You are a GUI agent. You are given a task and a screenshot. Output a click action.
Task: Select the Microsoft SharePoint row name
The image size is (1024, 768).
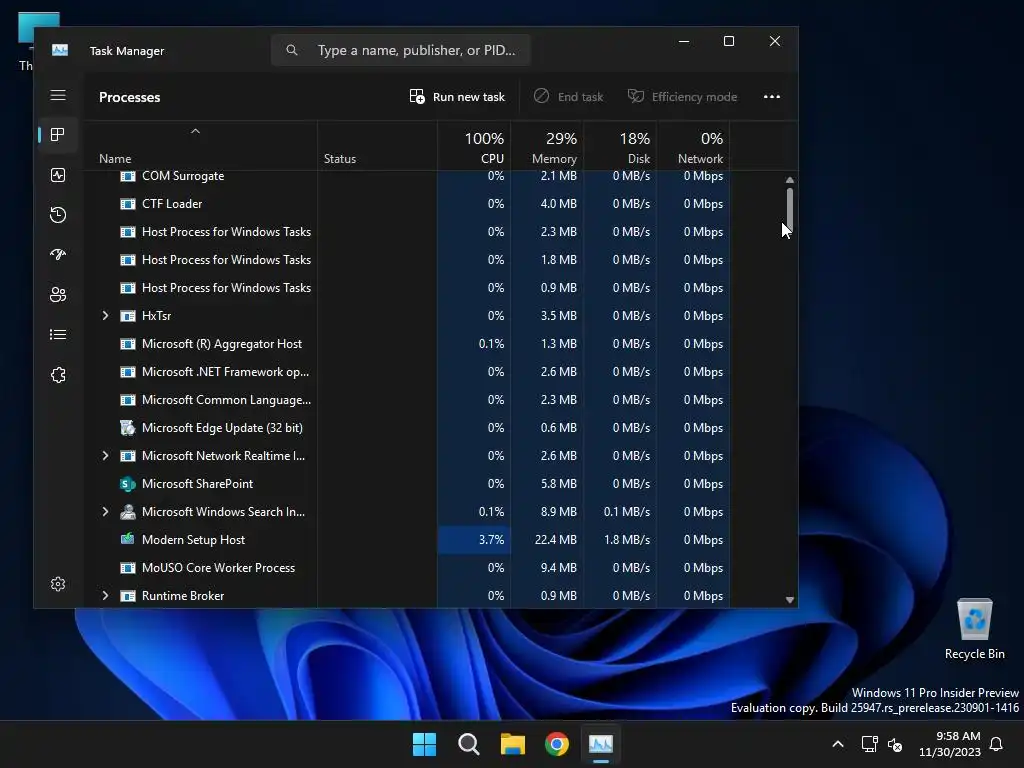(197, 484)
